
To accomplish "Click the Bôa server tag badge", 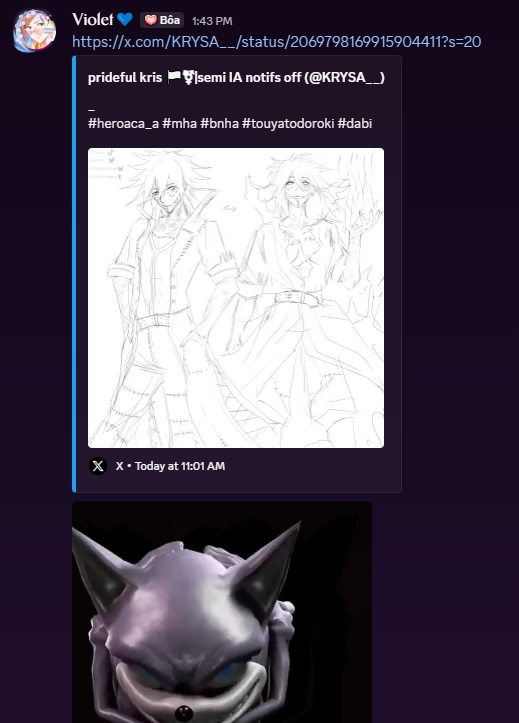I will tap(162, 20).
